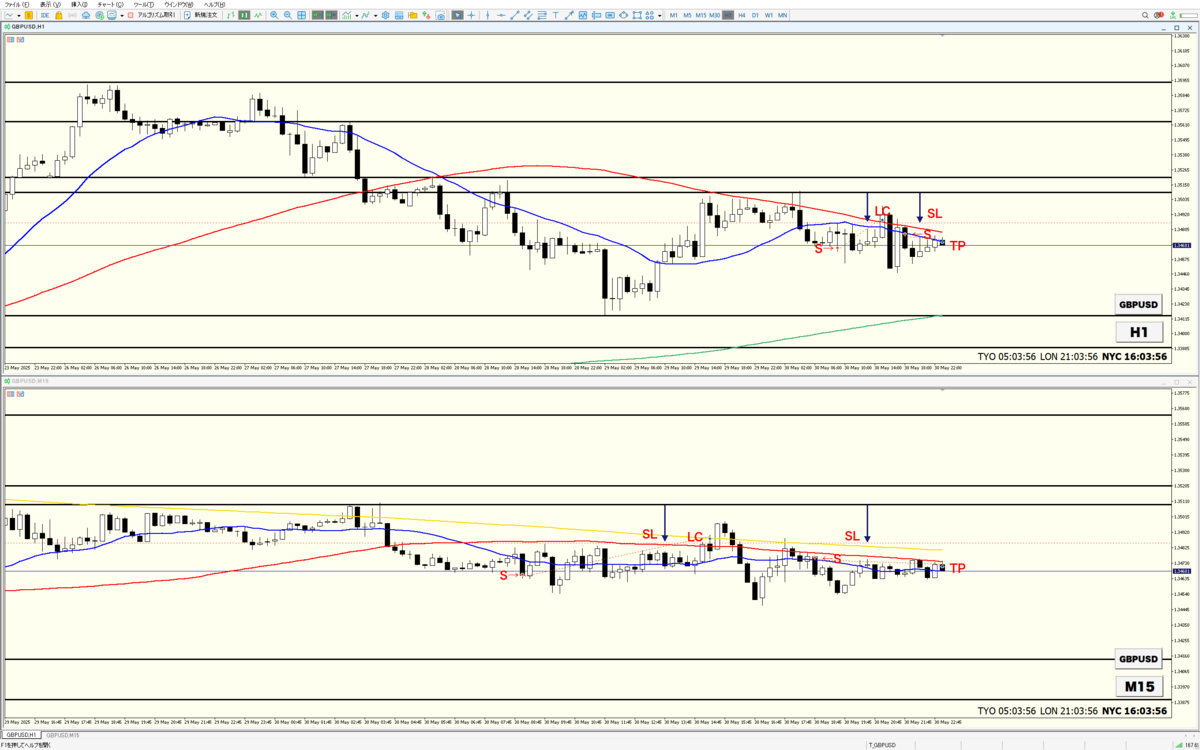Click the GBPUSD label on H1 chart
The height and width of the screenshot is (750, 1200).
coord(1138,305)
